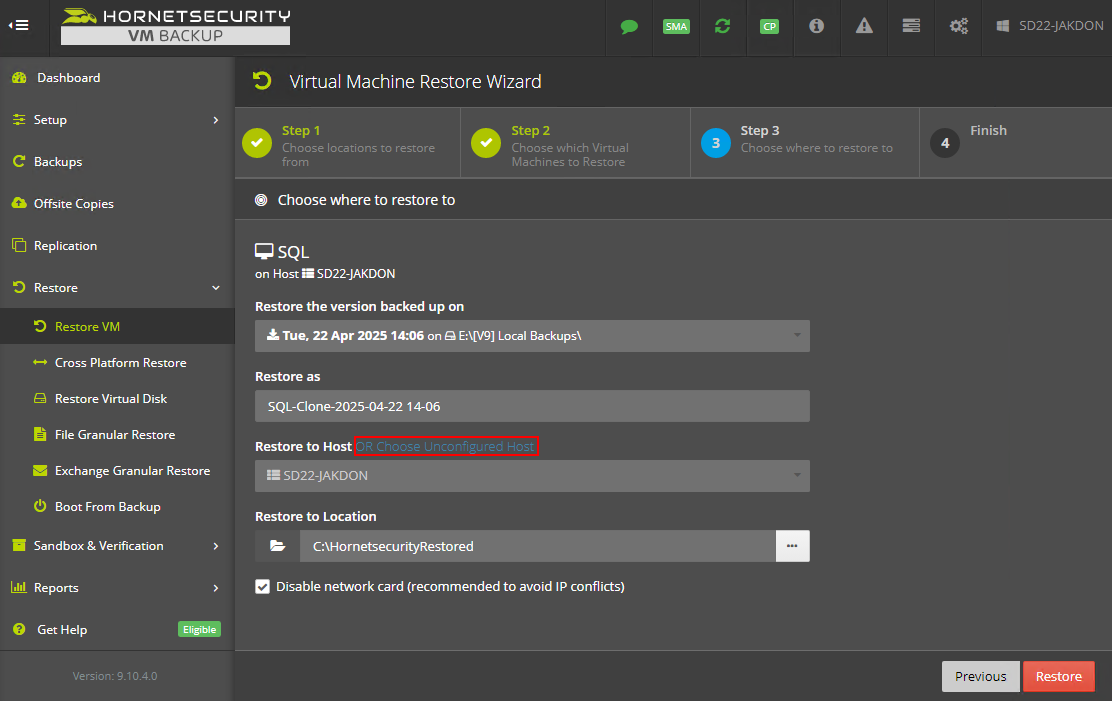
Task: Select the Finish wizard step
Action: pyautogui.click(x=1016, y=143)
